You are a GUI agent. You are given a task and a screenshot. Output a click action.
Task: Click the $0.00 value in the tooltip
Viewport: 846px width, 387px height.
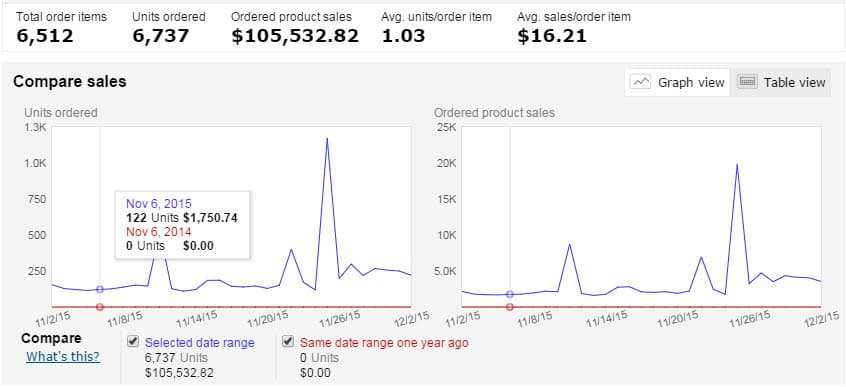tap(198, 246)
